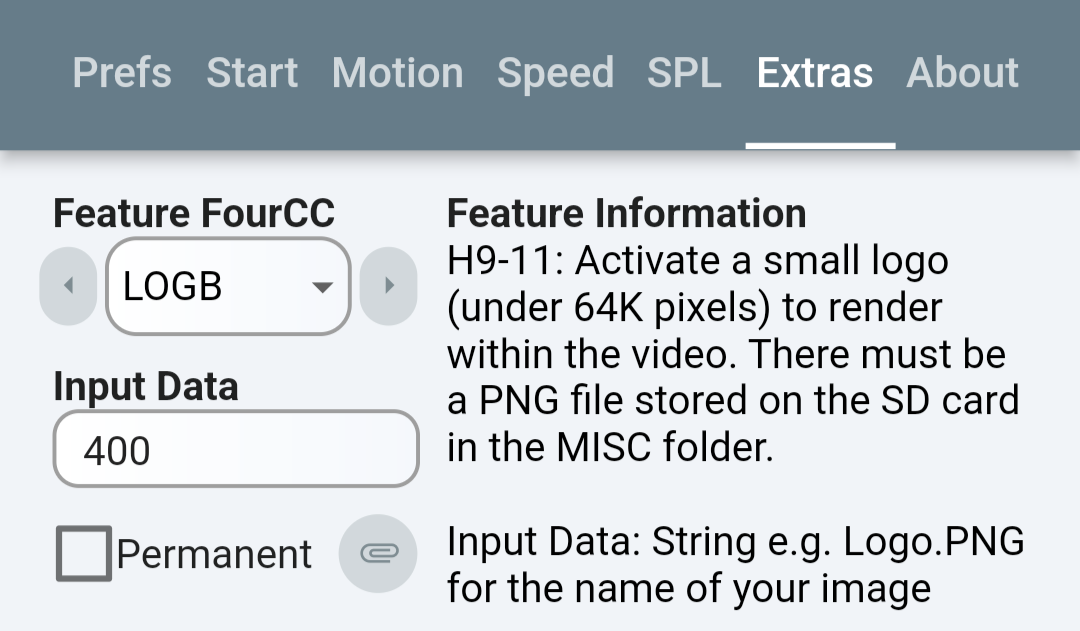The width and height of the screenshot is (1080, 631).
Task: Focus the Input Data field containing 400
Action: 236,449
